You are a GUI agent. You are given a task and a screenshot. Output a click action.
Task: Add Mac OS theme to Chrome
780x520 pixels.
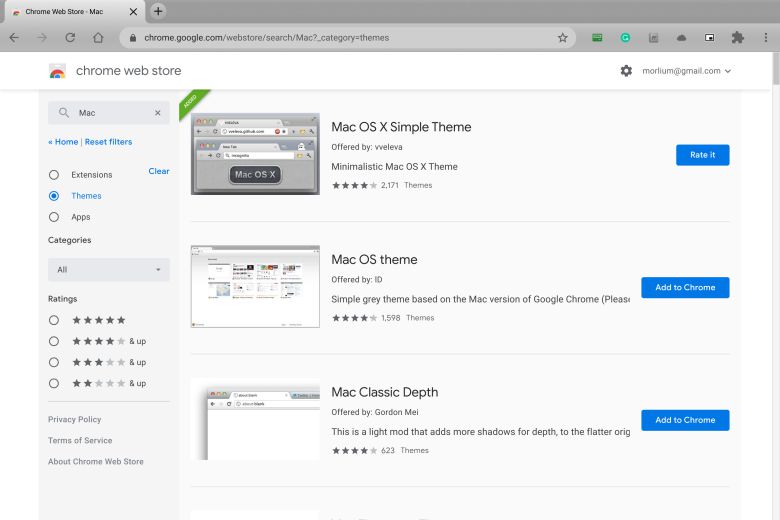click(685, 288)
